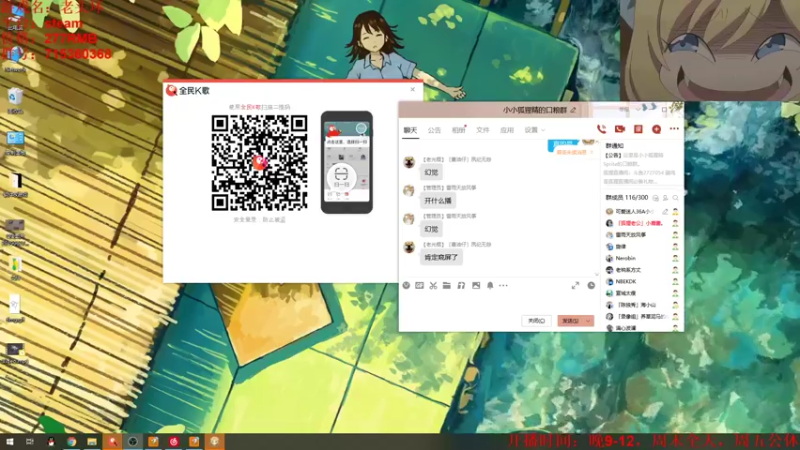Click the status icon on Nerobin's row
800x450 pixels.
tap(675, 258)
